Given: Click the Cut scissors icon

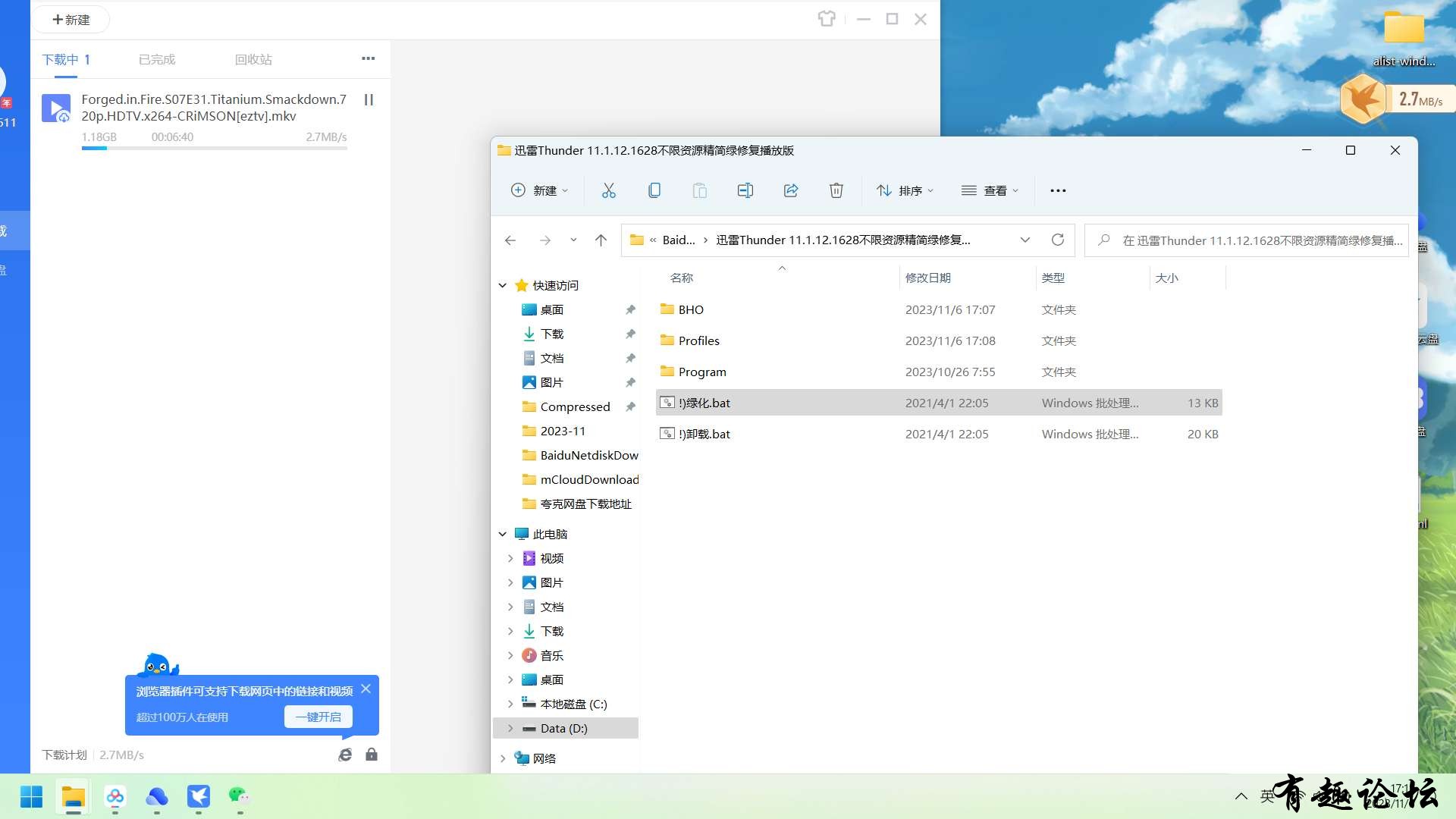Looking at the screenshot, I should [609, 190].
